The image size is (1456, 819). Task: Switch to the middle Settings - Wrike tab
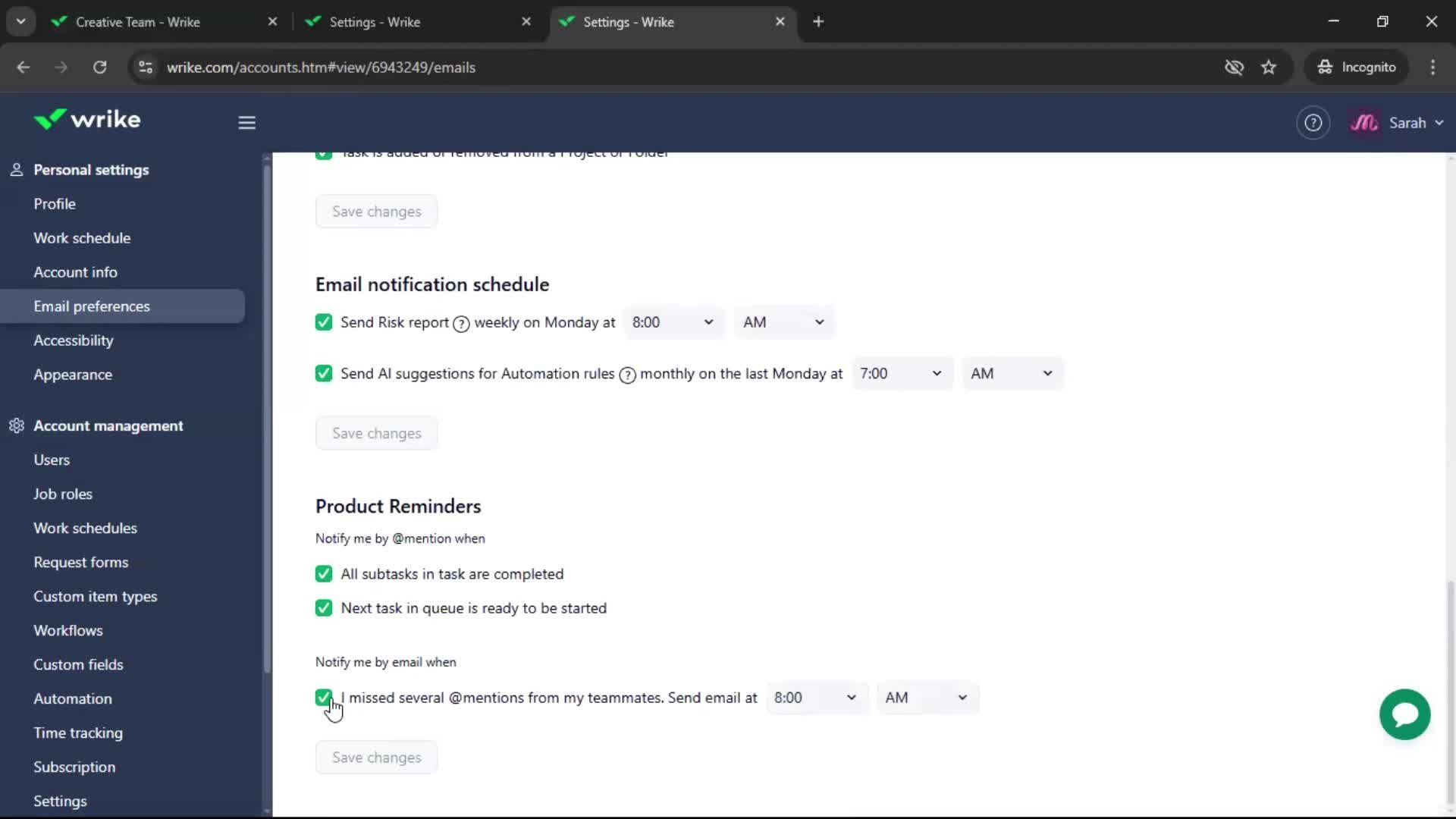point(417,22)
